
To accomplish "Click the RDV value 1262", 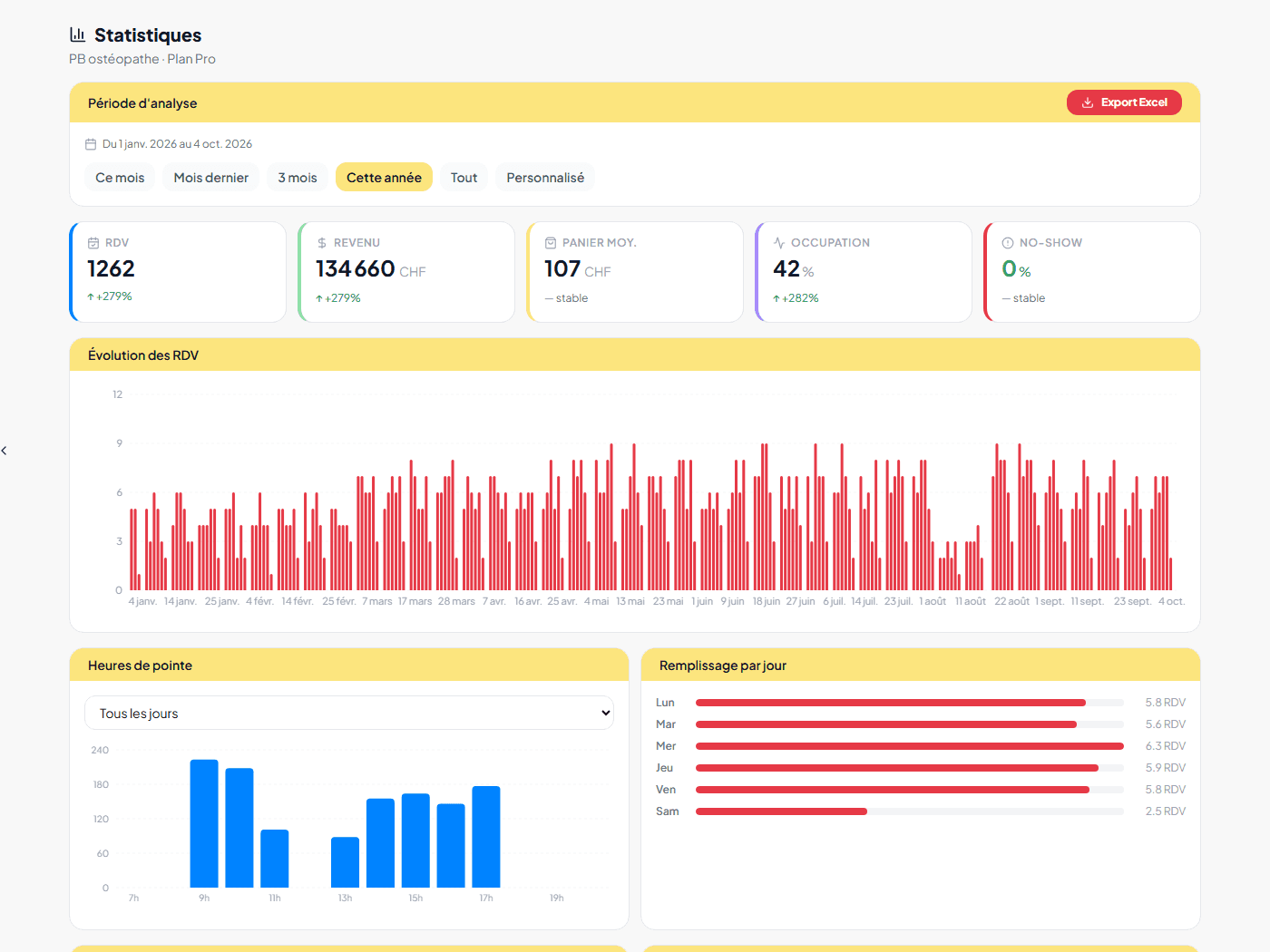I will (111, 269).
